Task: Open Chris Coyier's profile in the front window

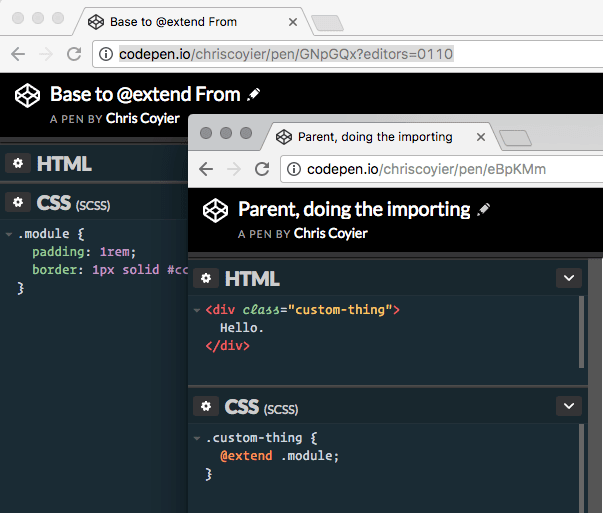Action: 330,233
